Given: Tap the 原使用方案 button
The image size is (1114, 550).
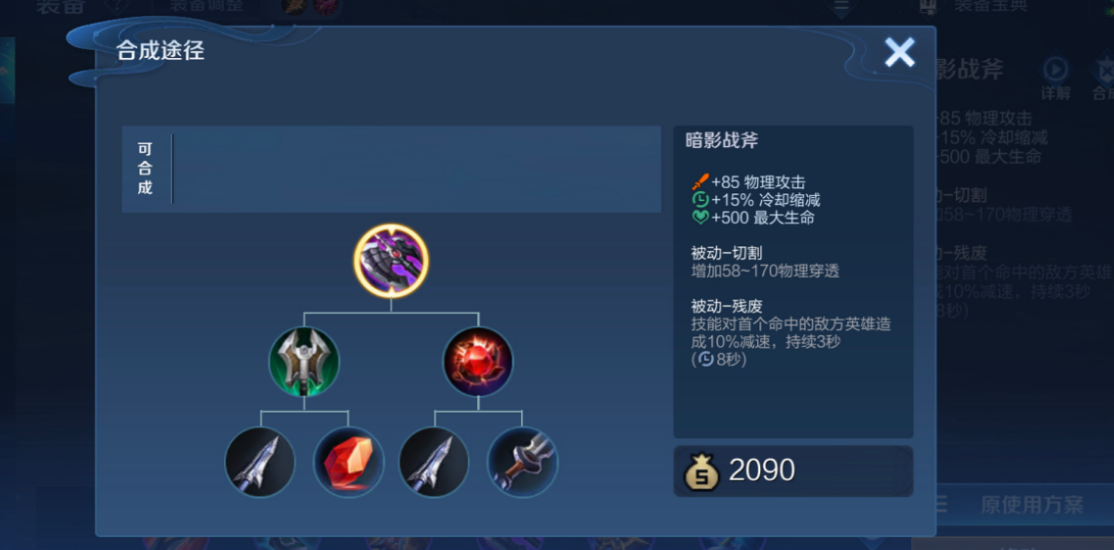Looking at the screenshot, I should click(1032, 505).
